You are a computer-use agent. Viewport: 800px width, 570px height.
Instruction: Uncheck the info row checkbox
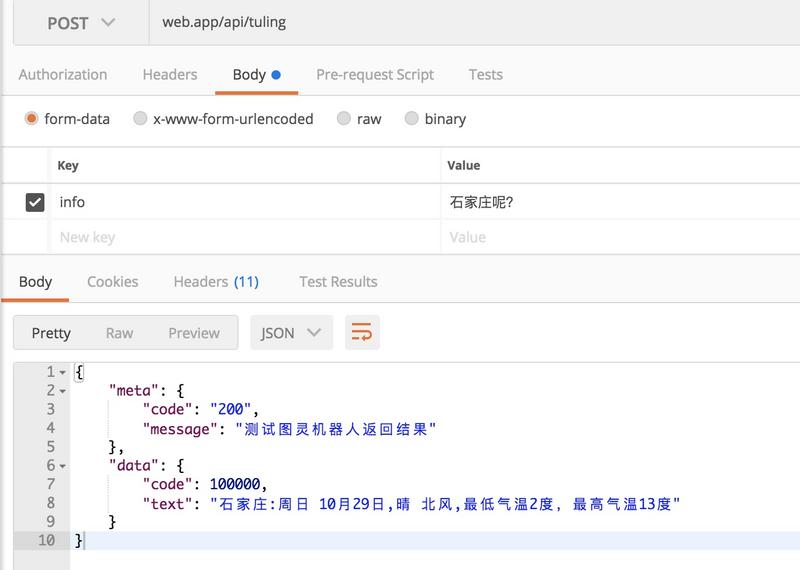[35, 202]
